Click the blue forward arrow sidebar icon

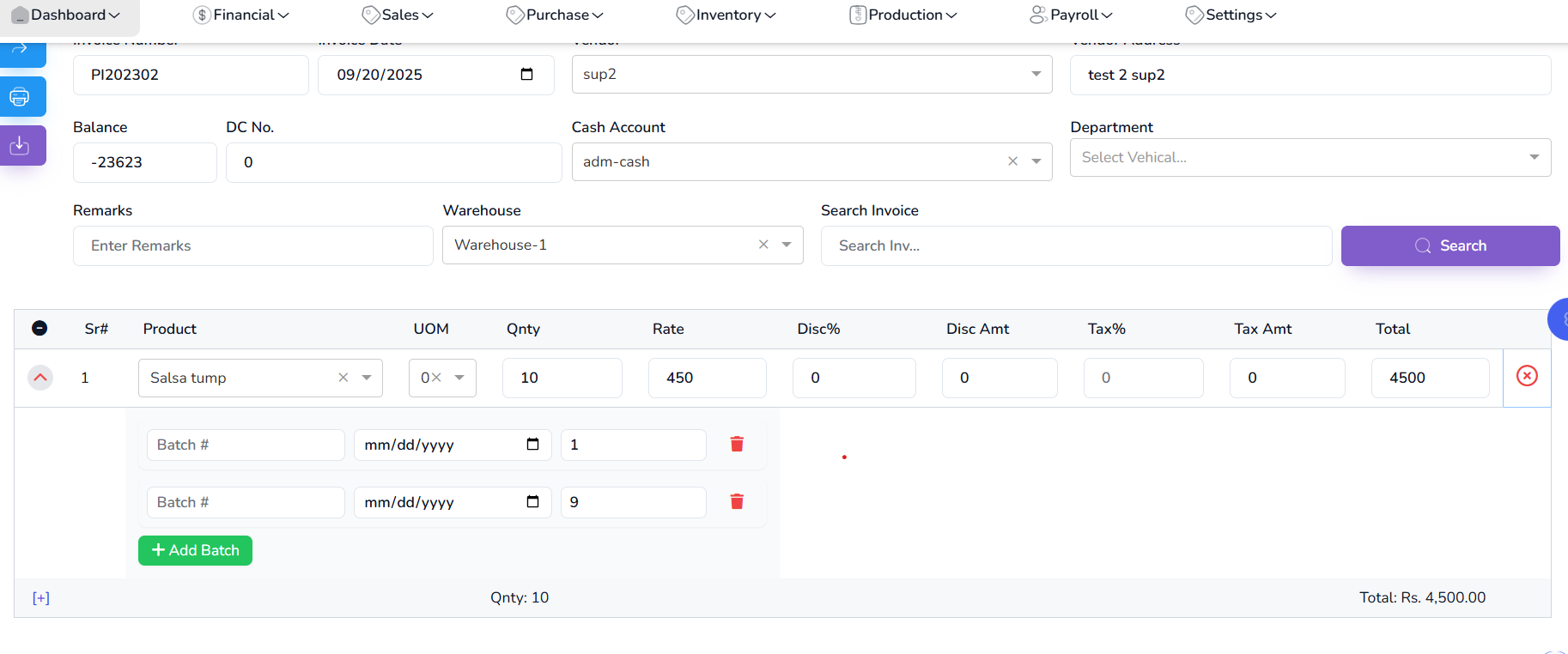[x=20, y=50]
